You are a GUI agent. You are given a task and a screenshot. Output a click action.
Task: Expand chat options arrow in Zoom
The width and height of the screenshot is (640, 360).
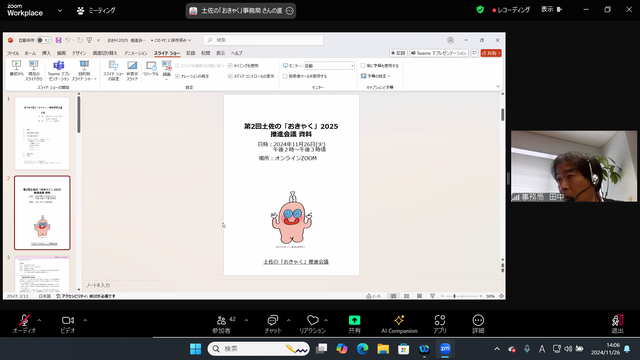click(288, 320)
